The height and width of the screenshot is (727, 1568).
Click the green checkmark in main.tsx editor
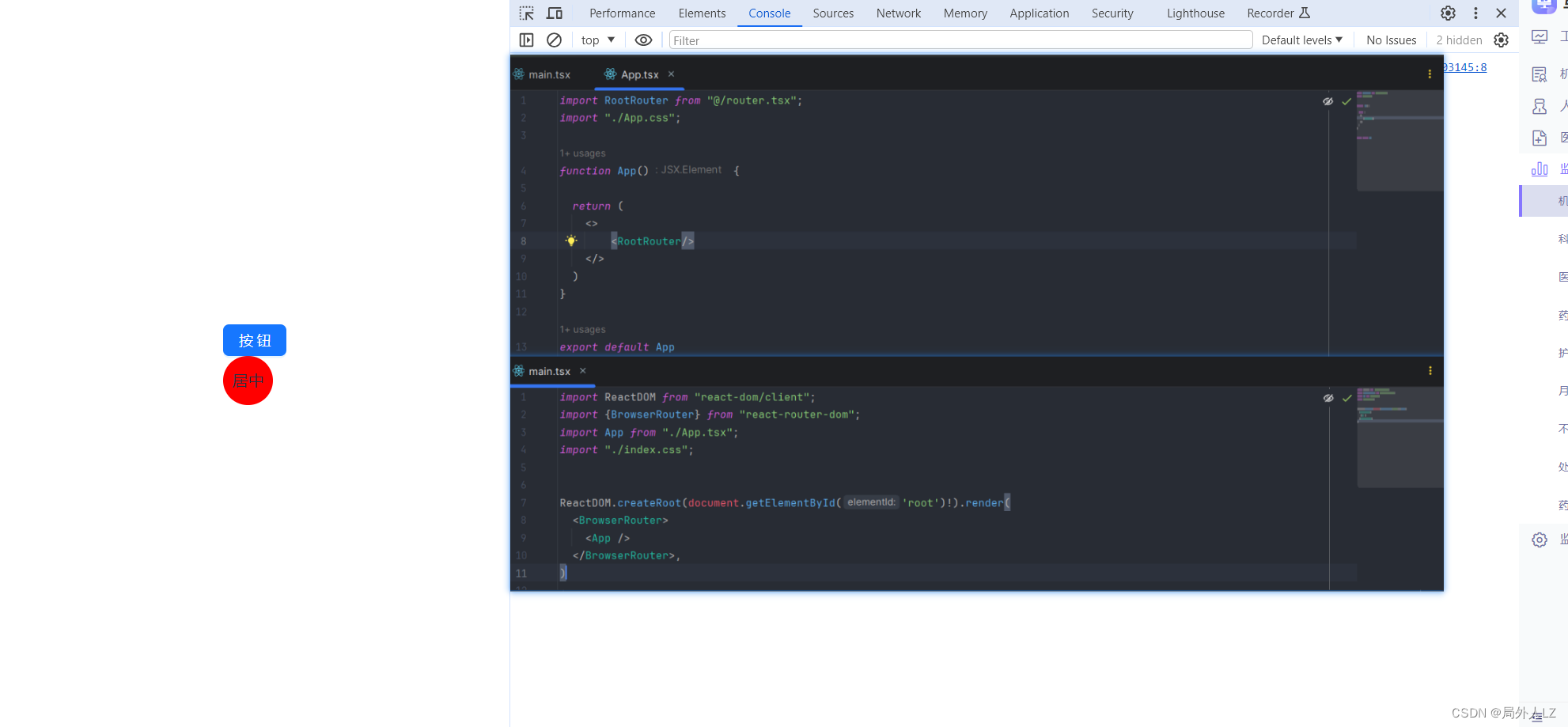pos(1346,398)
